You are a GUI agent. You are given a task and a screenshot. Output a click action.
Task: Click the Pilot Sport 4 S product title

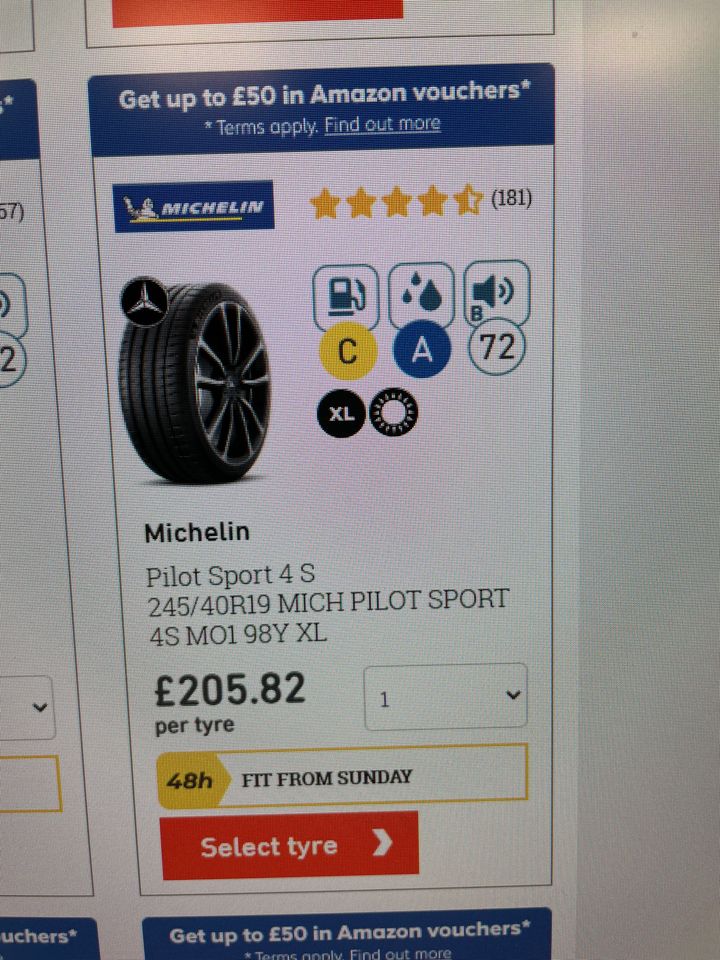click(x=230, y=575)
